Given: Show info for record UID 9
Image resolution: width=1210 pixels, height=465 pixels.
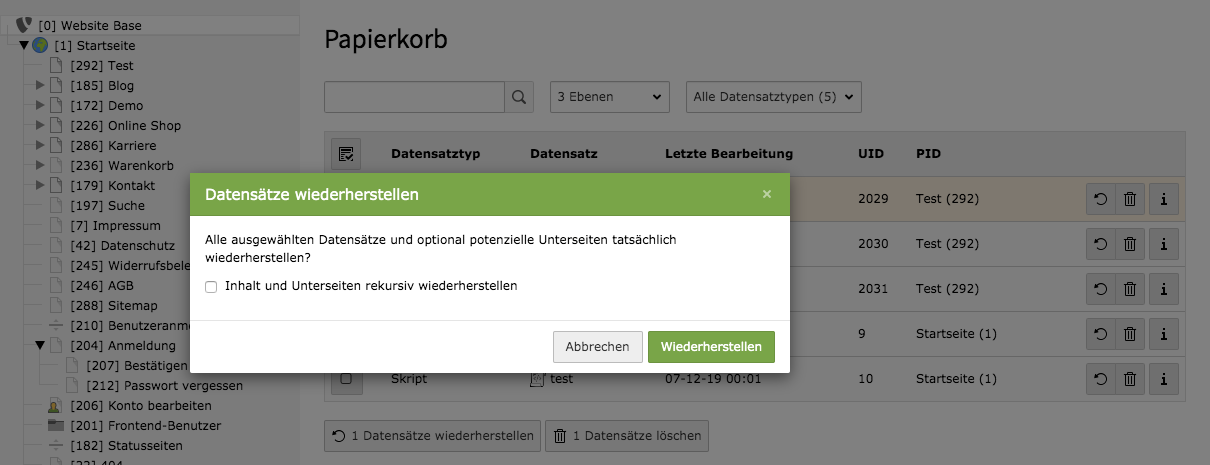Looking at the screenshot, I should tap(1164, 334).
